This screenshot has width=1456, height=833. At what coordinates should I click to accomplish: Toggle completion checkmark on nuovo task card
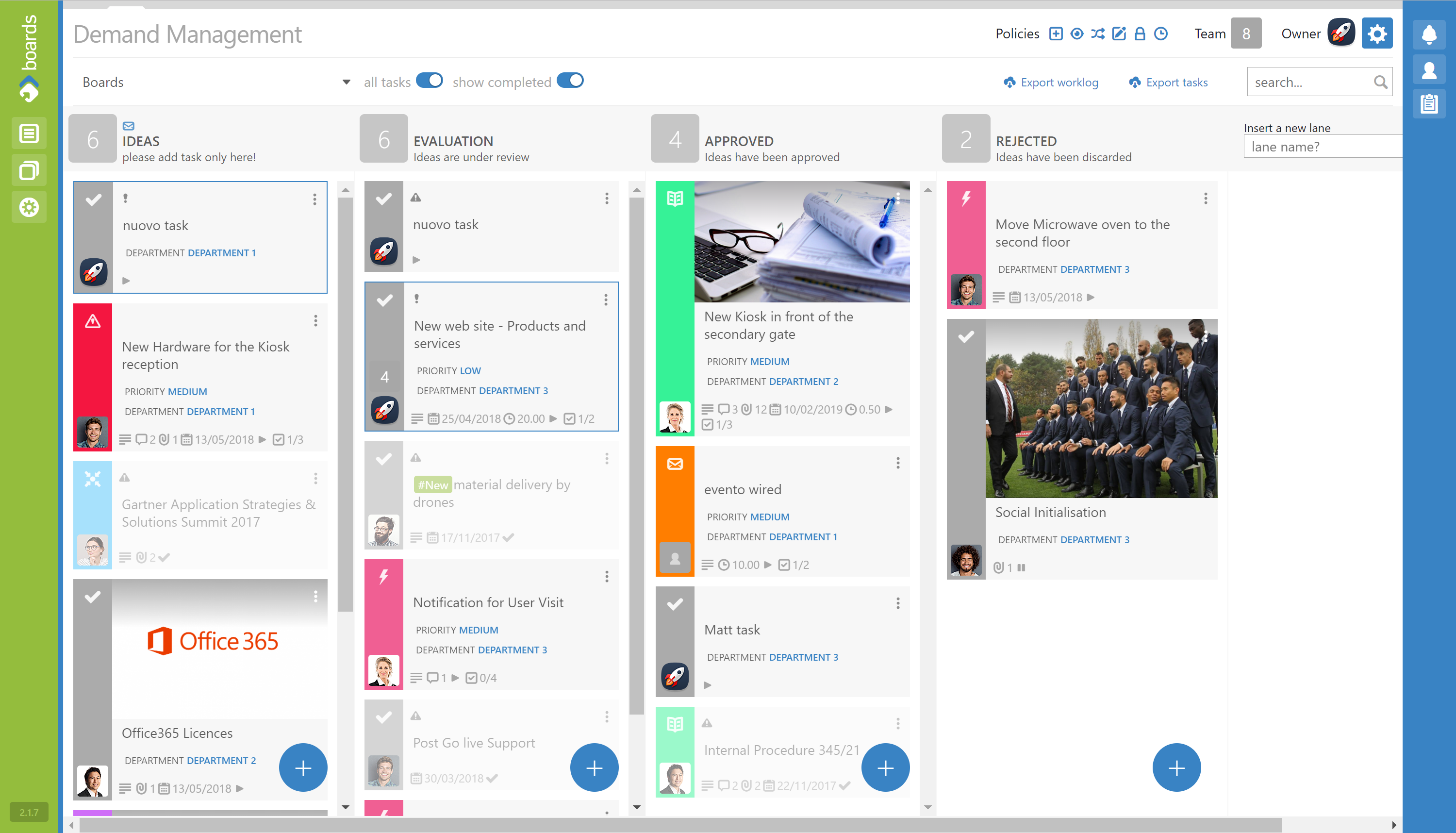point(93,200)
